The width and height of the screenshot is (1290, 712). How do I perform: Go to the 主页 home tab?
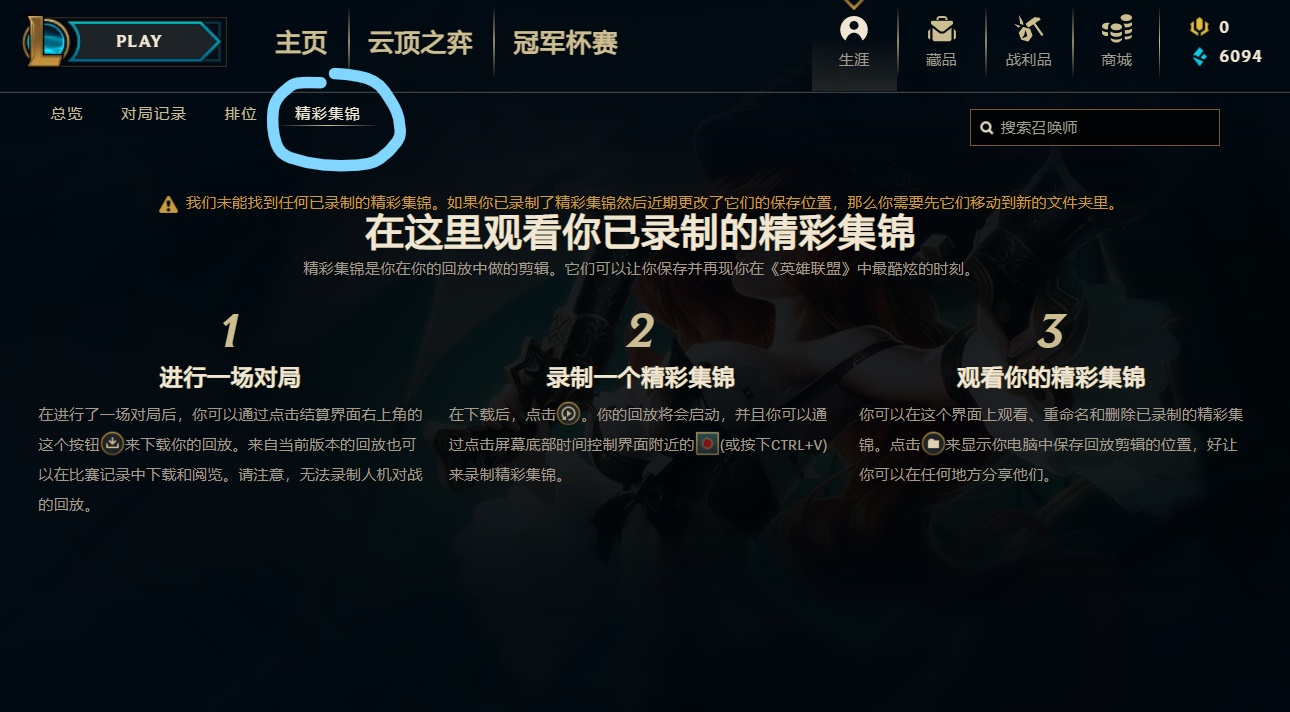301,43
